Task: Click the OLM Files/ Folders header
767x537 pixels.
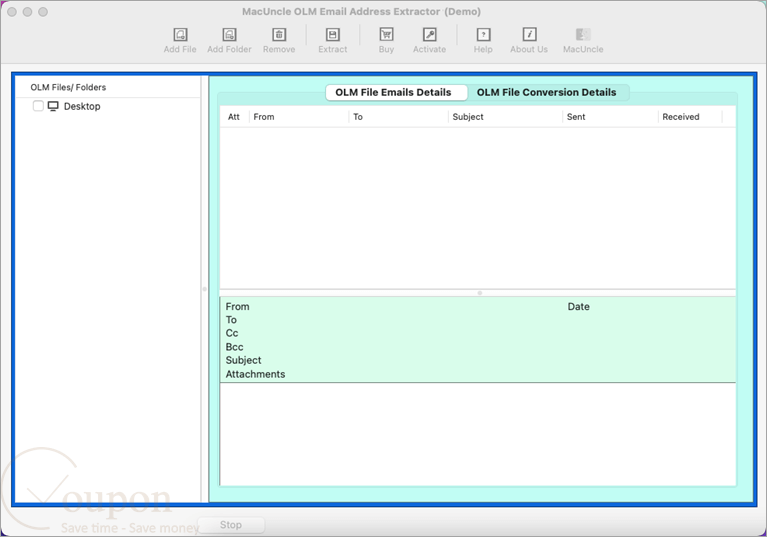Action: 68,88
